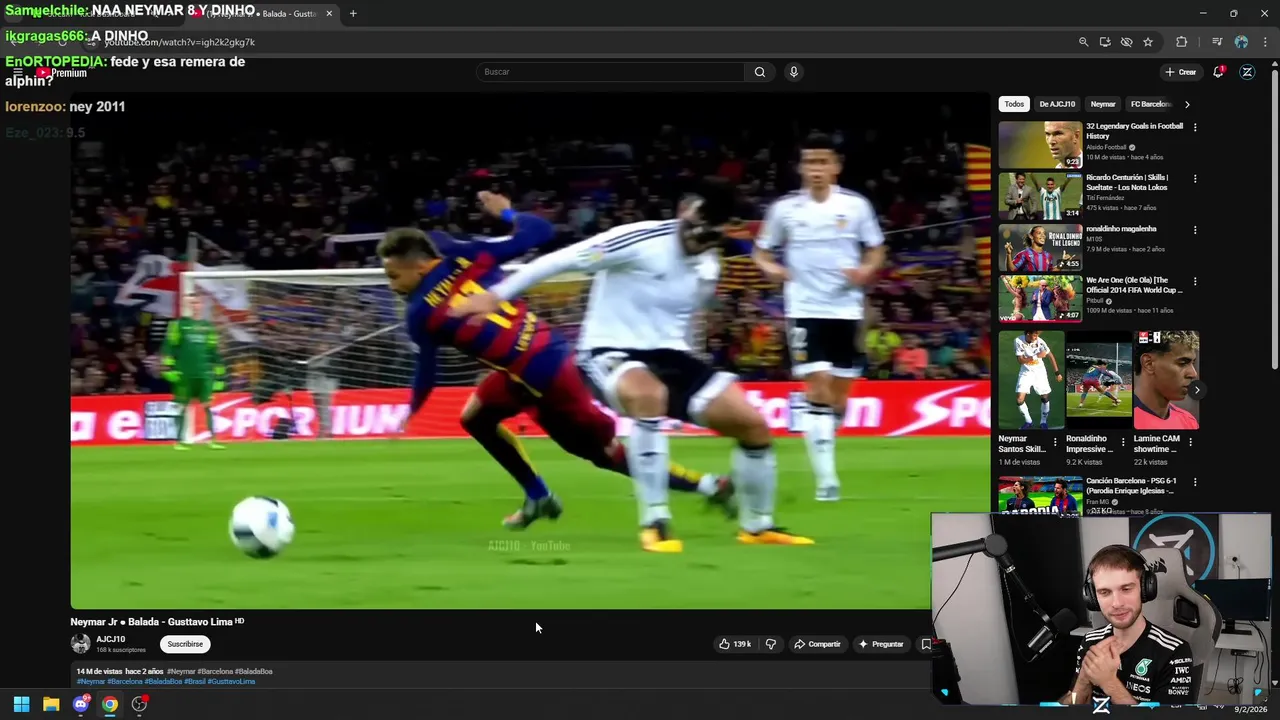Open the We Are One (Ole Ola) thumbnail
The height and width of the screenshot is (720, 1280).
1040,298
